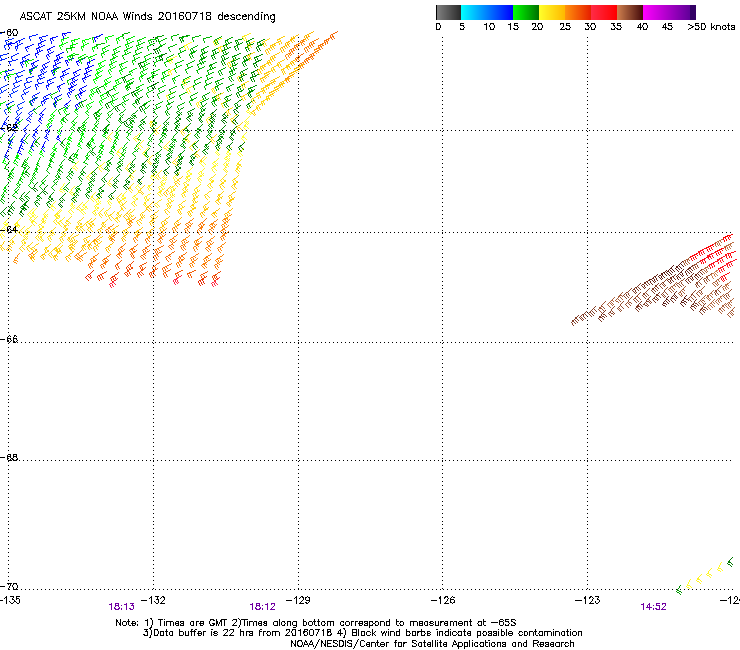Click the '10' label under the color bar
The image size is (740, 650).
[x=489, y=27]
